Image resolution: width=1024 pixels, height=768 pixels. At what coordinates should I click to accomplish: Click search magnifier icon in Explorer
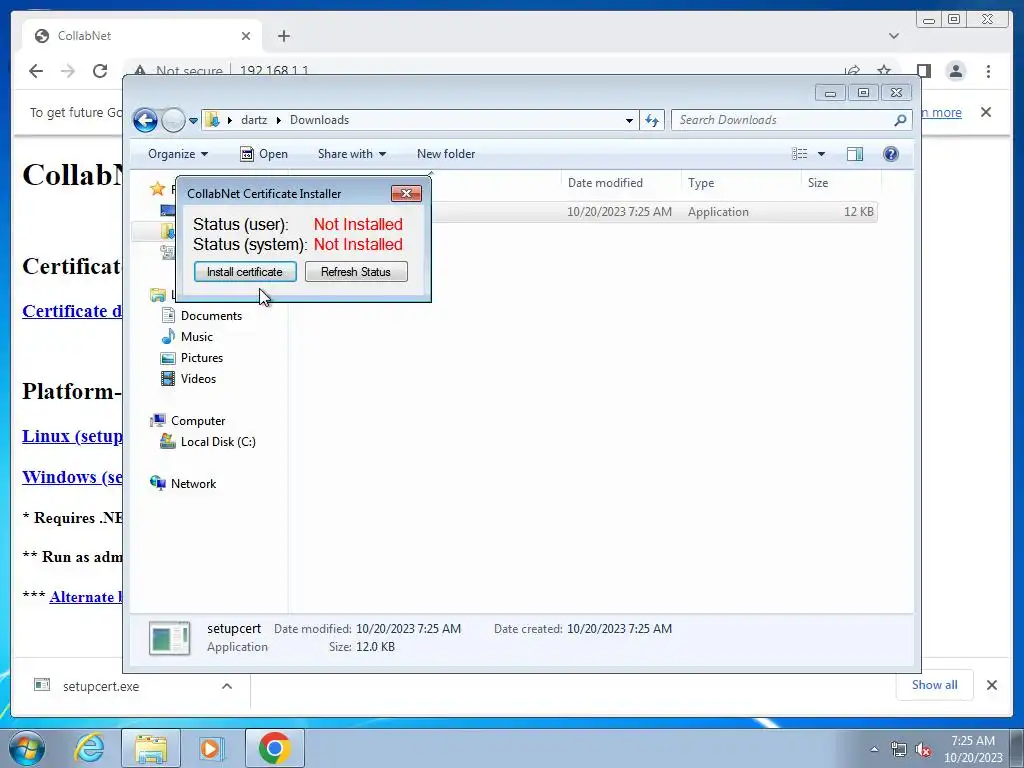(901, 120)
